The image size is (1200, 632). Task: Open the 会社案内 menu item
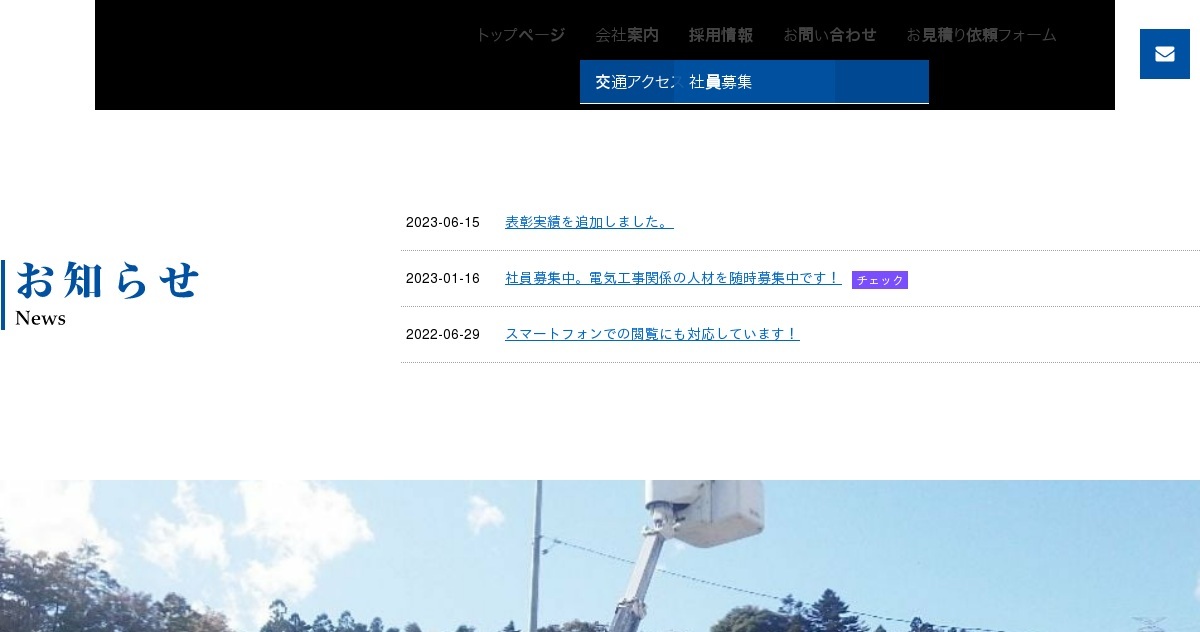[627, 35]
